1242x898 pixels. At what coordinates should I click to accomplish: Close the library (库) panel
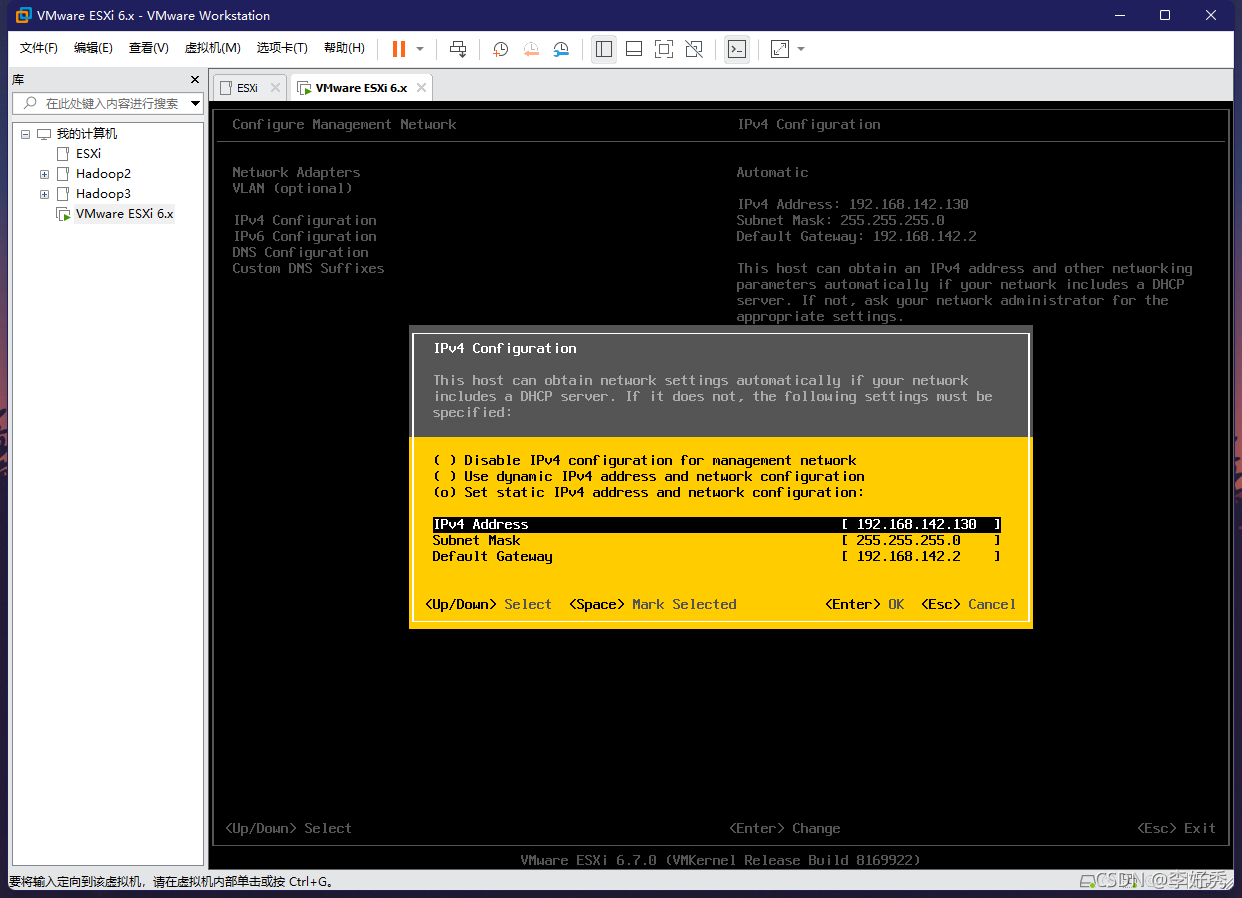coord(195,79)
